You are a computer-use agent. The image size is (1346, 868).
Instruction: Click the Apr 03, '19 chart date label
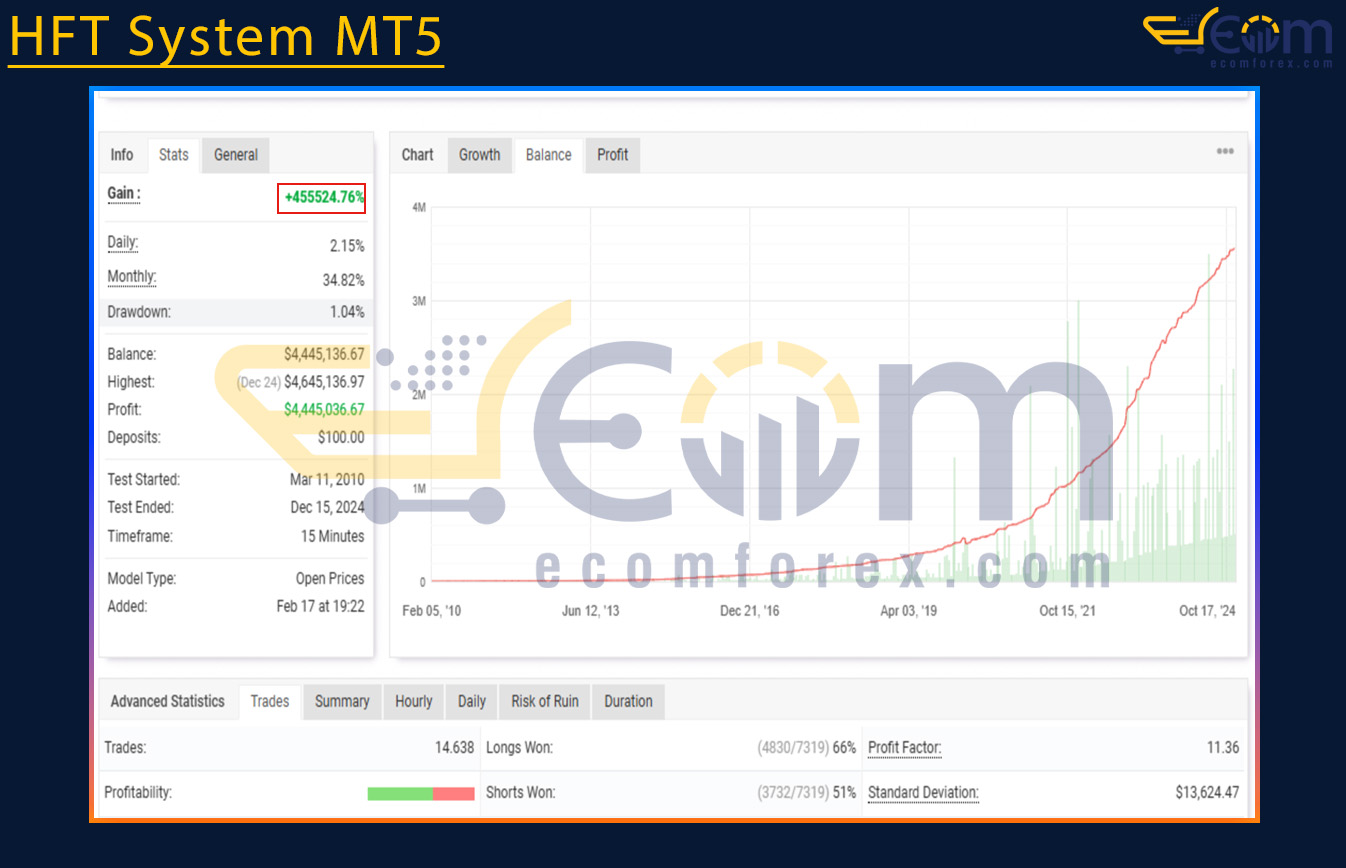(x=908, y=611)
